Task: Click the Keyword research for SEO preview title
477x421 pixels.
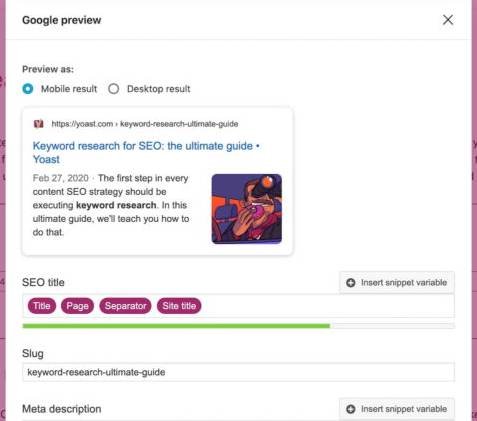Action: point(146,153)
